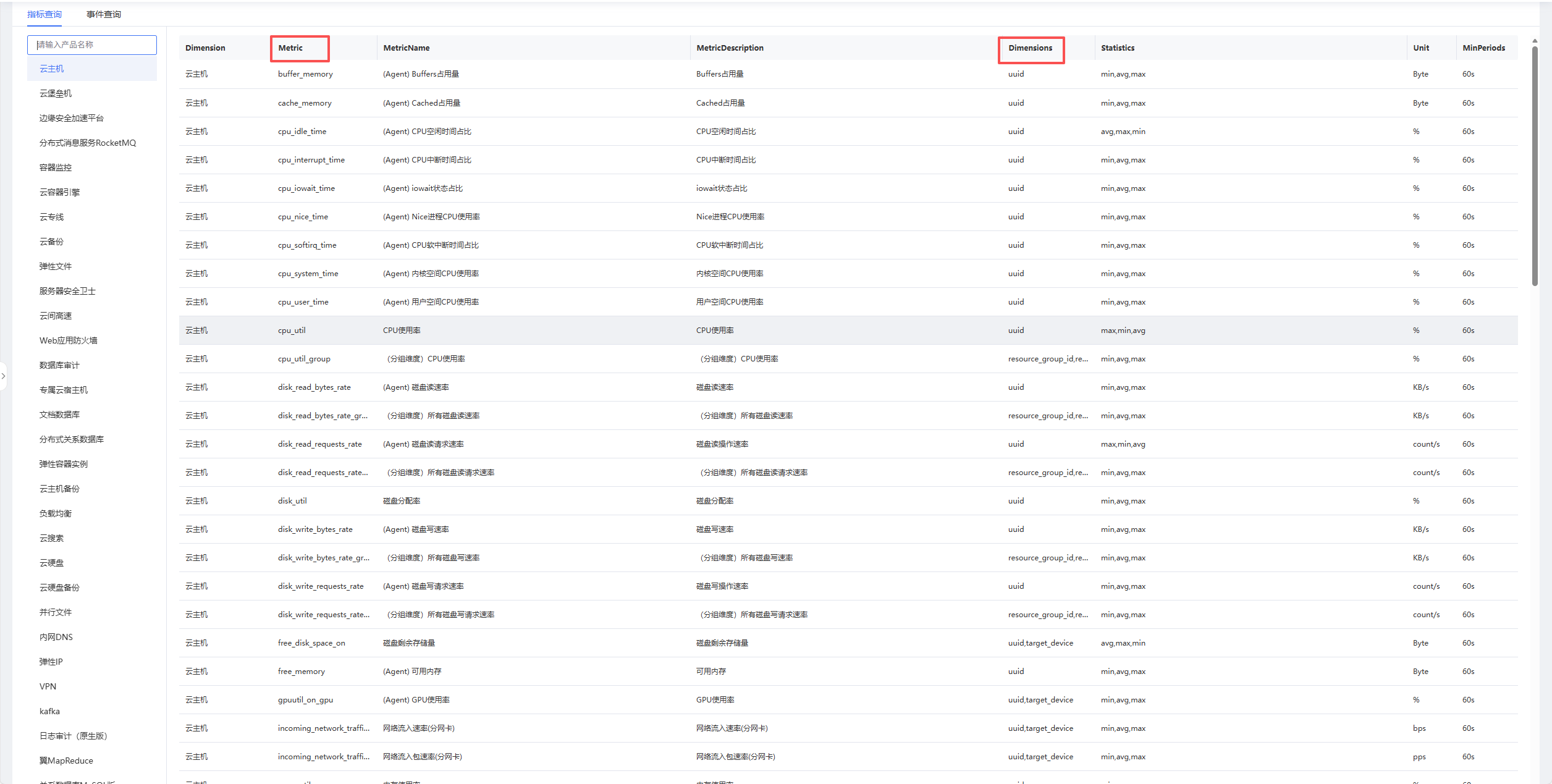The image size is (1552, 784).
Task: Select the cpu_util metric row
Action: click(292, 331)
